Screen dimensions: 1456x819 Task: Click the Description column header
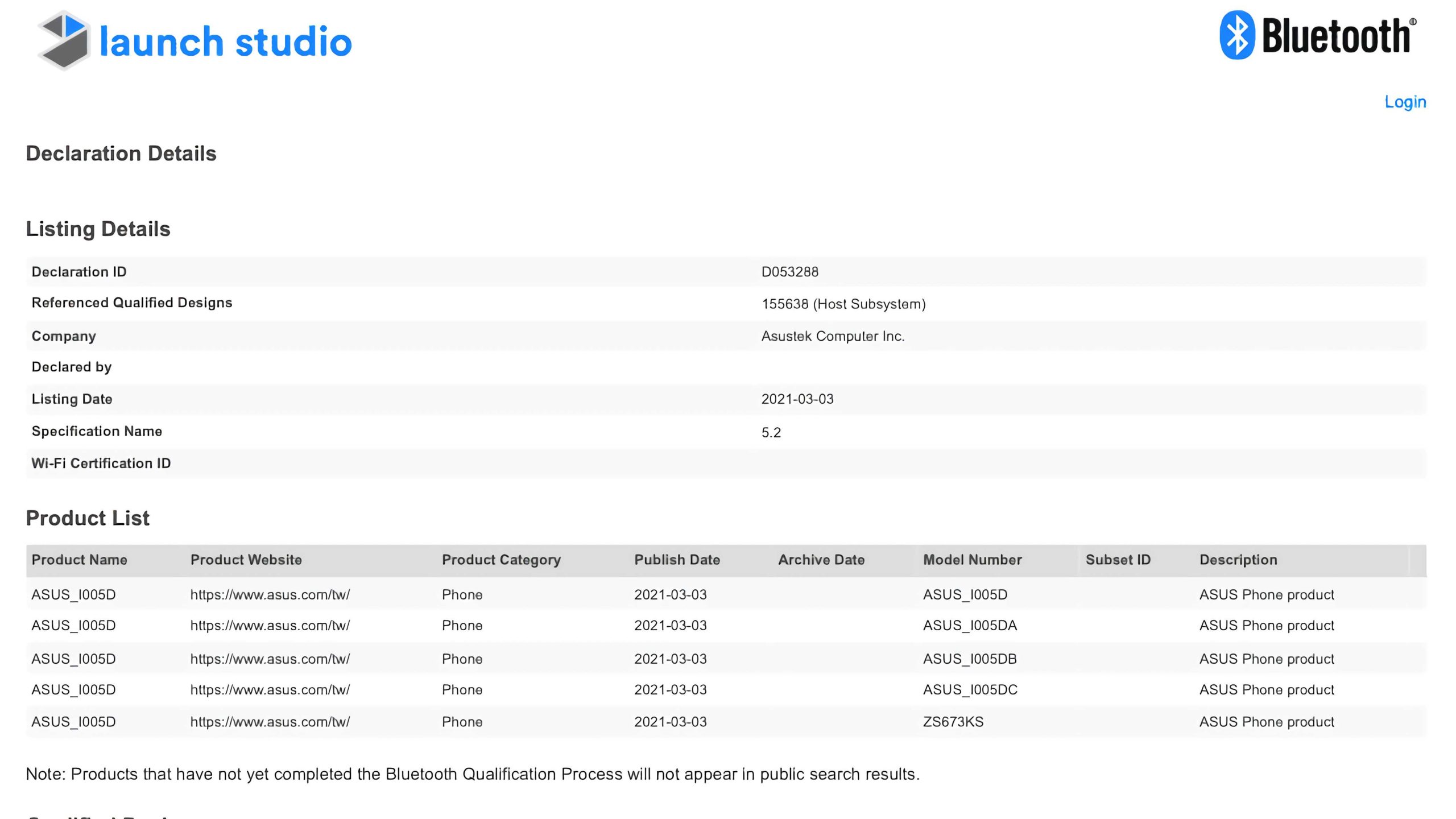1238,560
